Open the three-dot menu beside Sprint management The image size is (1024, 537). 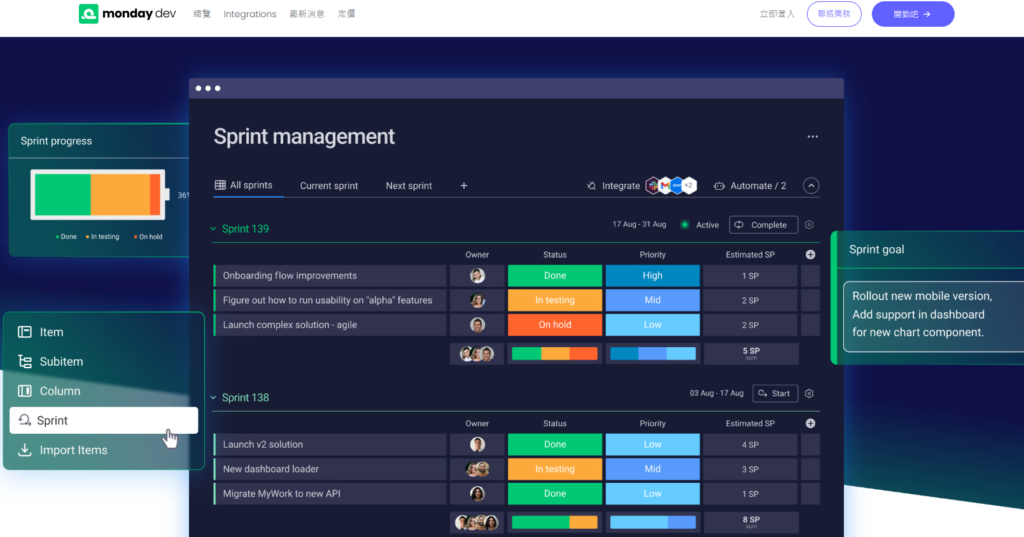pyautogui.click(x=812, y=137)
